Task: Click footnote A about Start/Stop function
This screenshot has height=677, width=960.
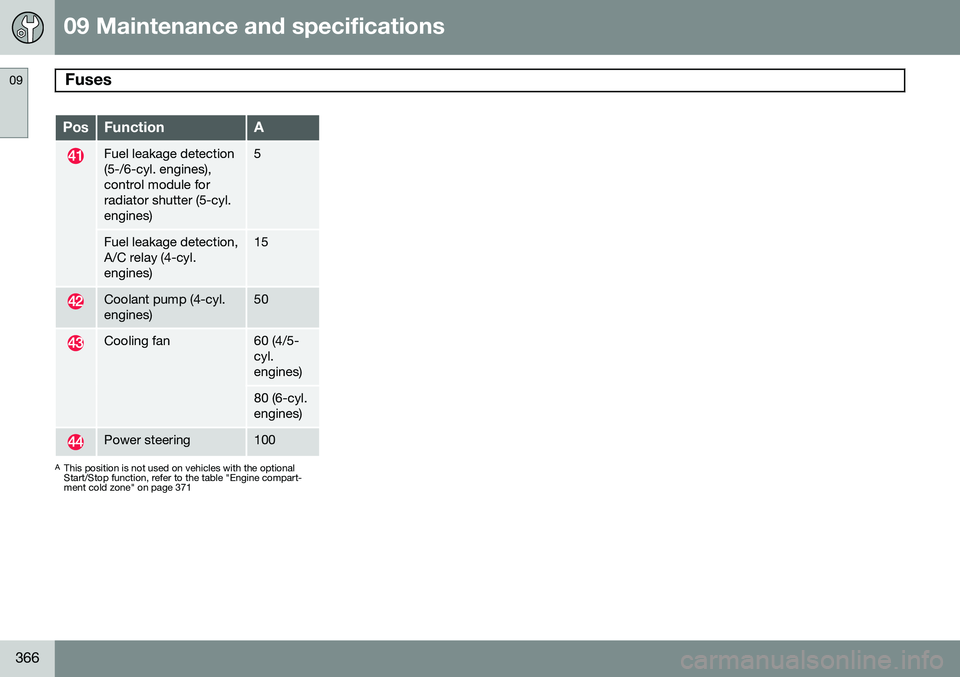Action: click(178, 478)
